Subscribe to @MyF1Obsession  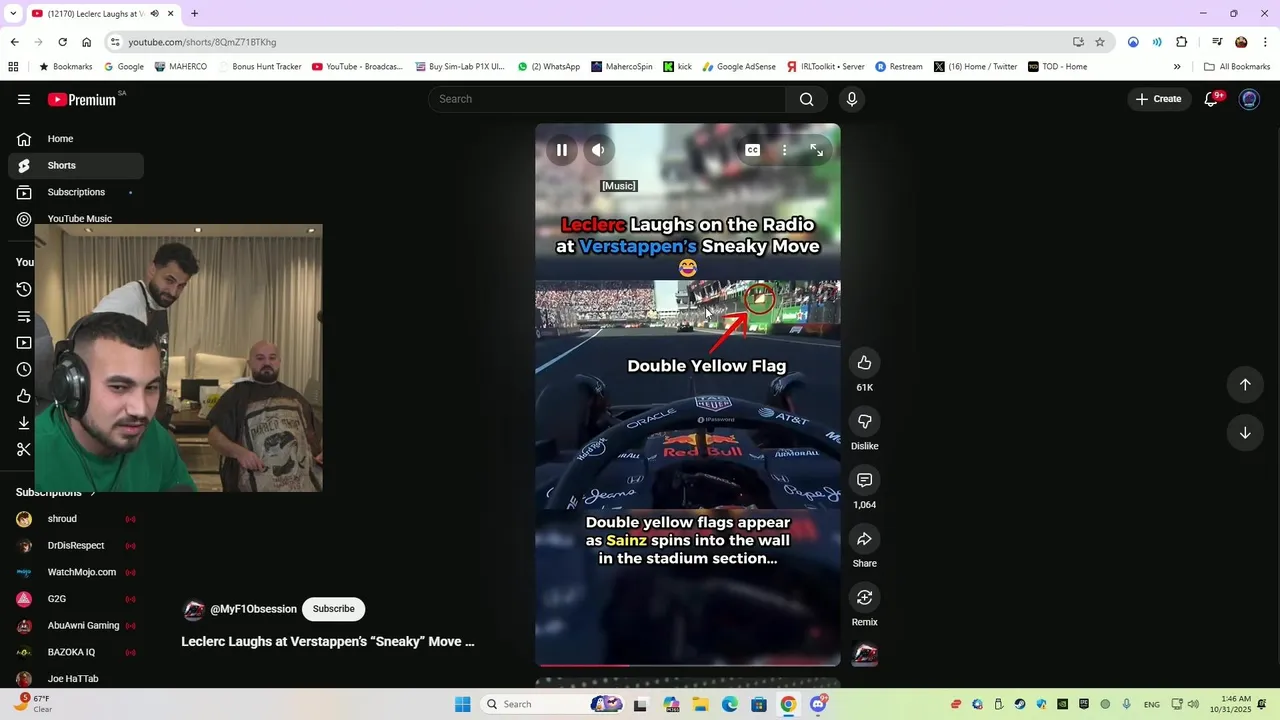click(334, 609)
